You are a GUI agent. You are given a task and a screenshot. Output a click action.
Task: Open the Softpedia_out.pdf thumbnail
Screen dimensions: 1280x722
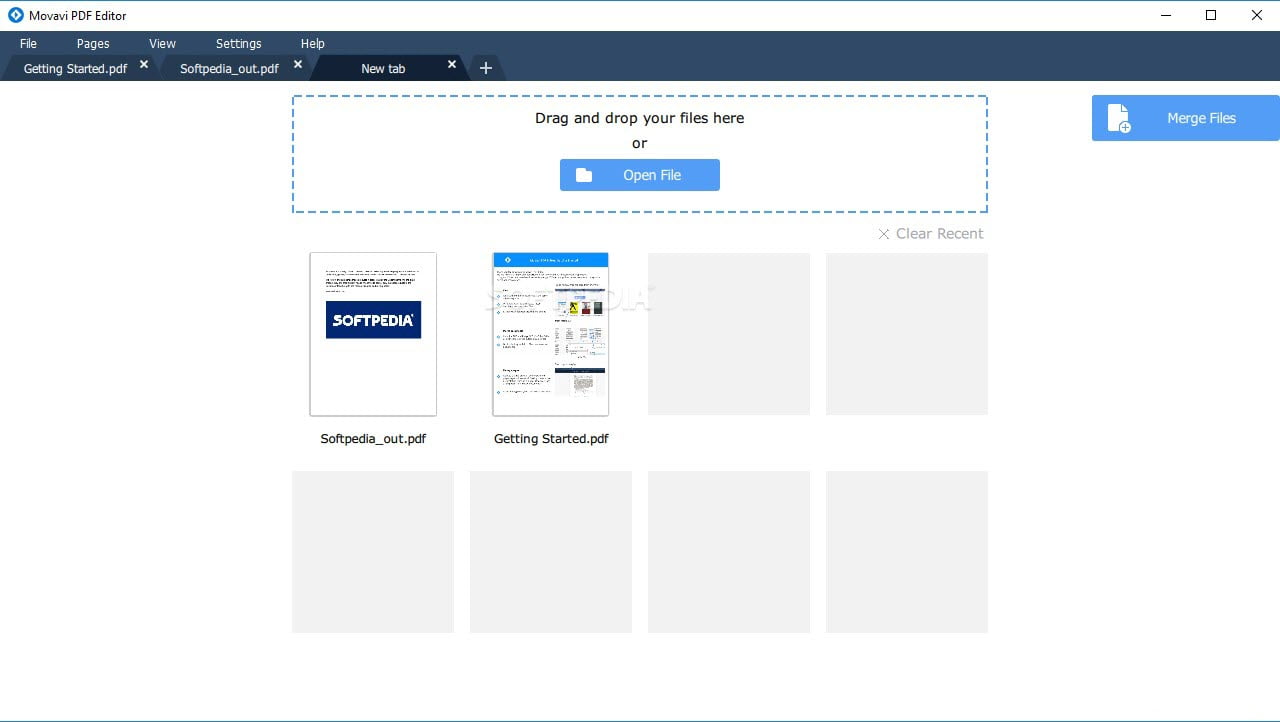click(373, 334)
